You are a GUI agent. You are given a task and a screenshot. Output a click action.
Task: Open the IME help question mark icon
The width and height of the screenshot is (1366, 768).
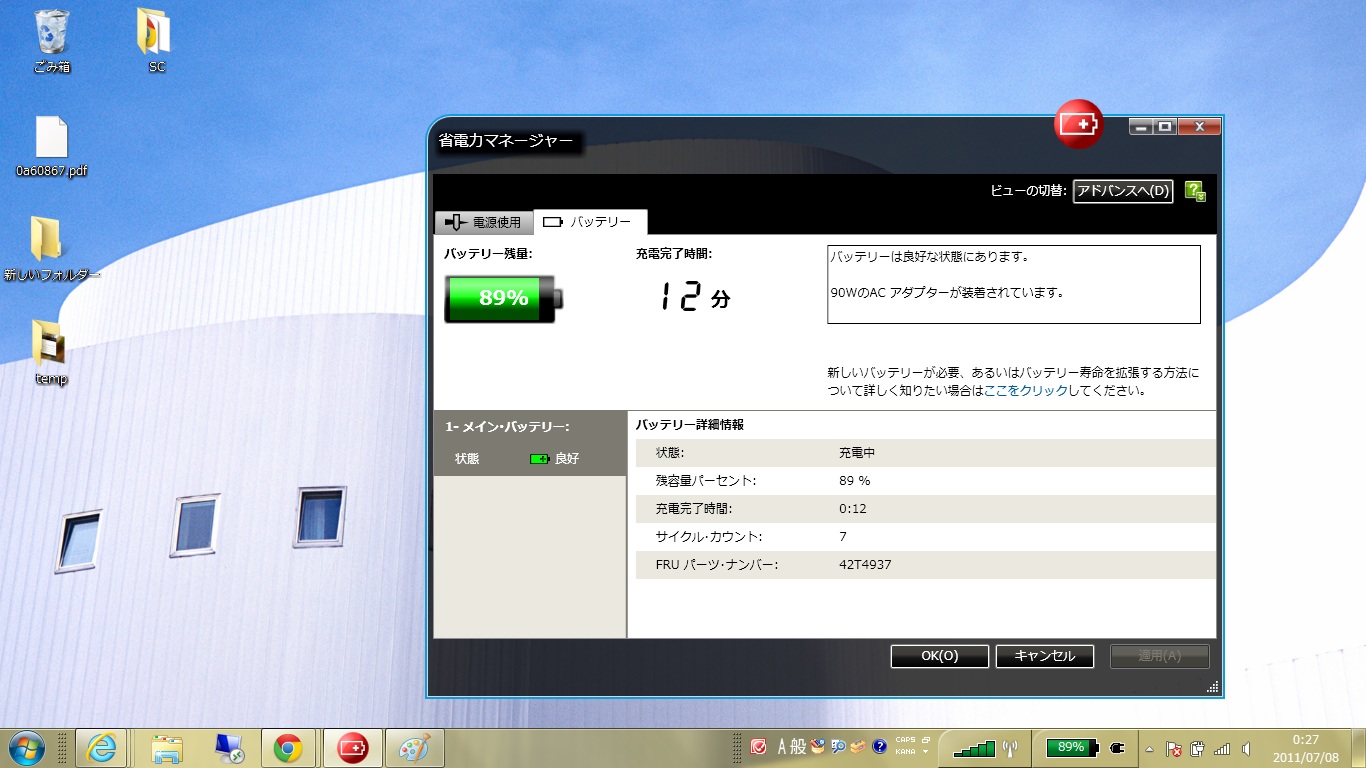[x=880, y=746]
